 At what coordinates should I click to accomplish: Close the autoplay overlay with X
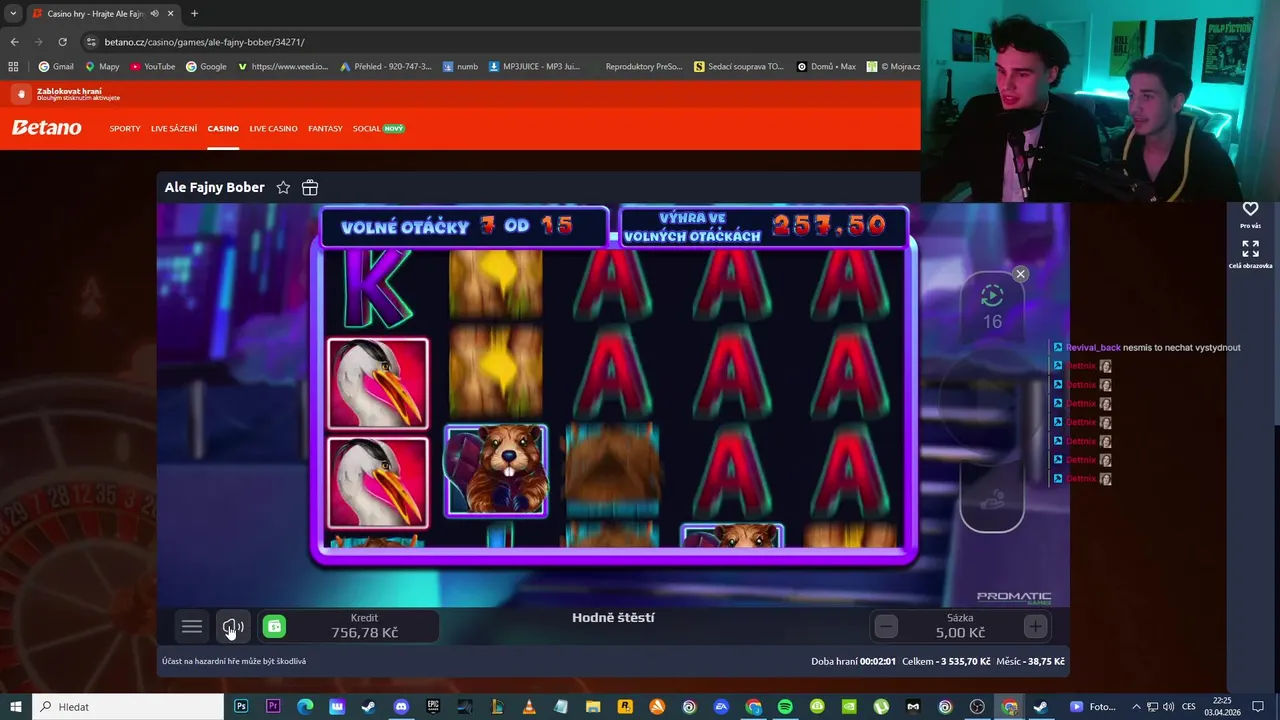[1020, 274]
